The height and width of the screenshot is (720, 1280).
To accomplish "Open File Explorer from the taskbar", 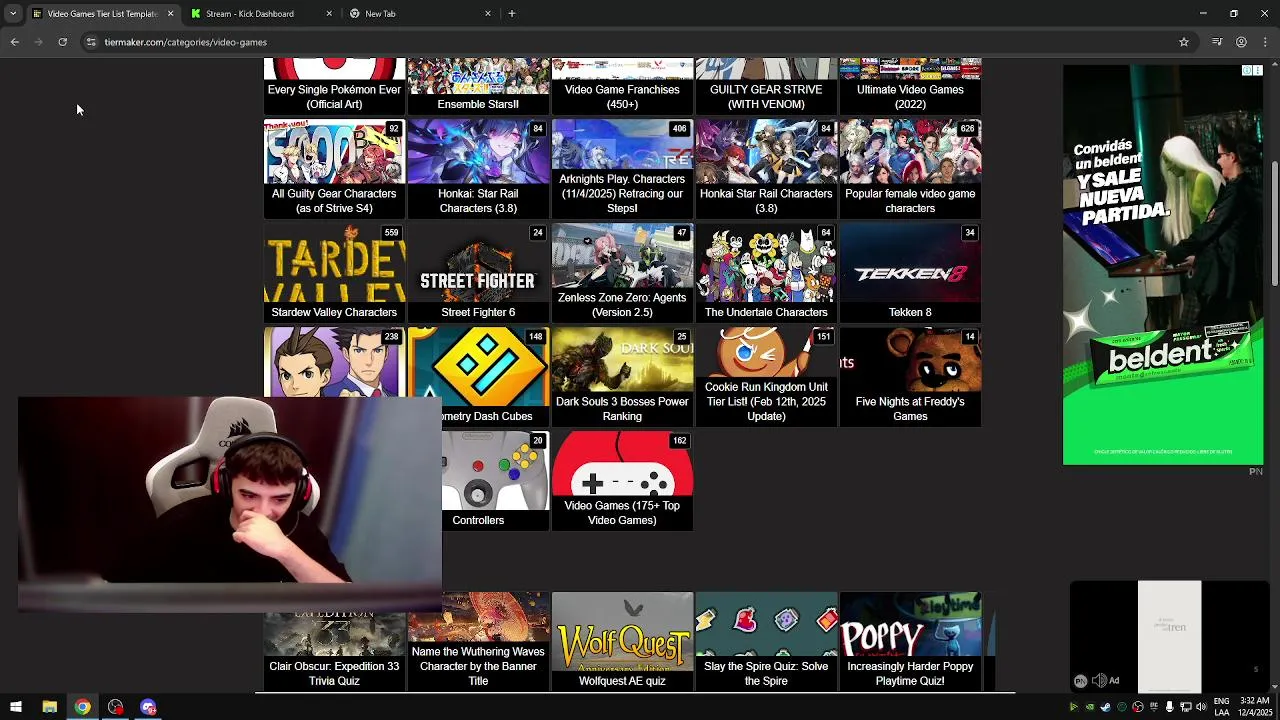I will coord(49,707).
